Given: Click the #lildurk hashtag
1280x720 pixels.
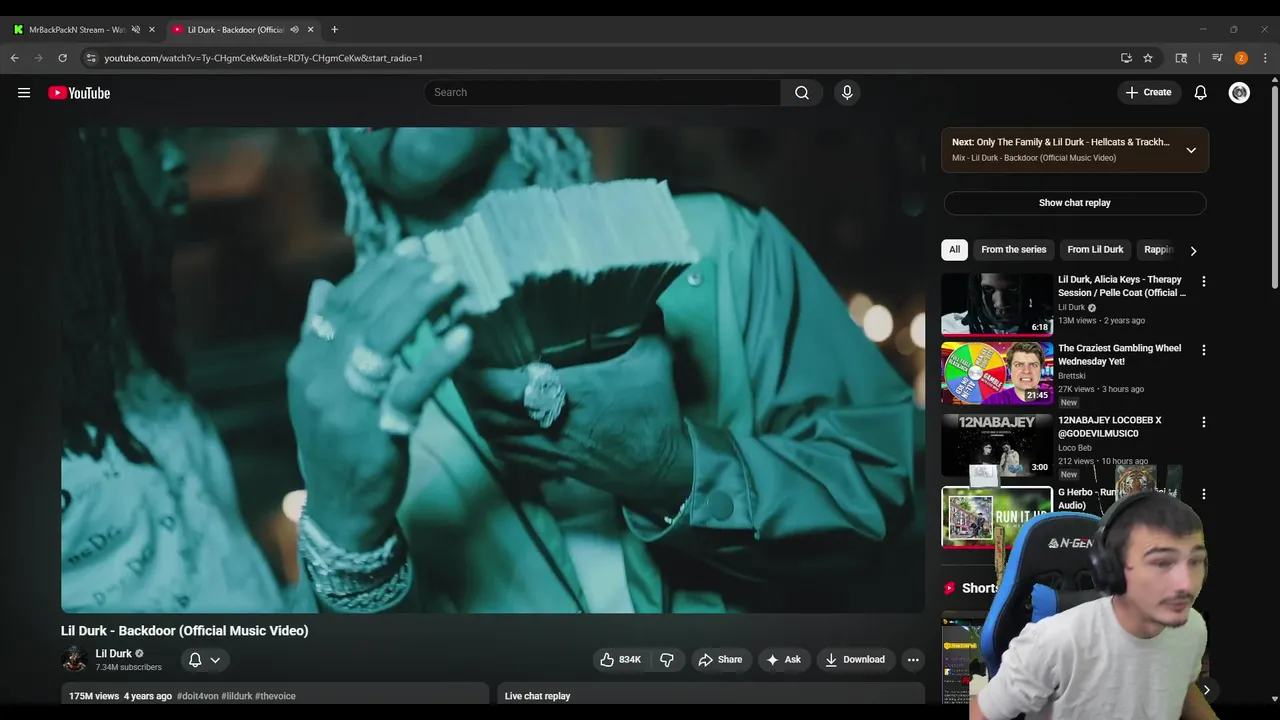Looking at the screenshot, I should pos(237,696).
